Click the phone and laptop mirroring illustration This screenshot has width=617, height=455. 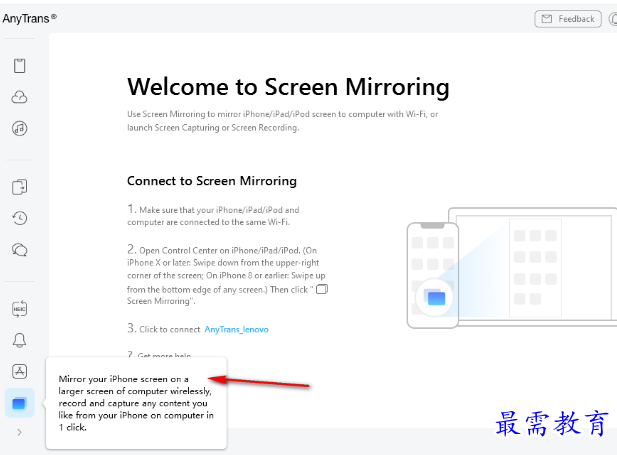coord(512,268)
